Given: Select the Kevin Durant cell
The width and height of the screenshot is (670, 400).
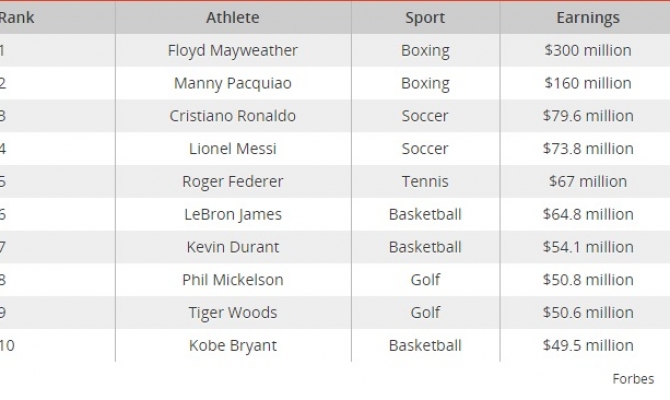Looking at the screenshot, I should click(x=233, y=247).
